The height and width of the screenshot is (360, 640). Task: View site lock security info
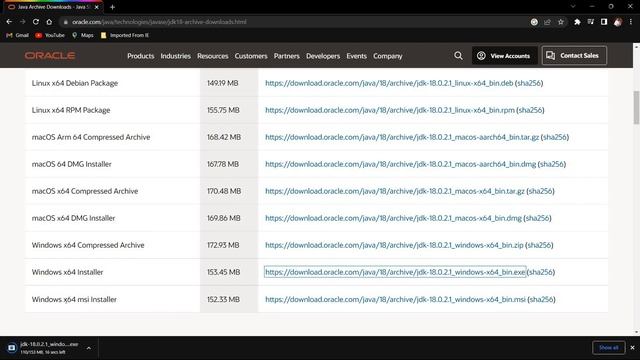pyautogui.click(x=65, y=22)
